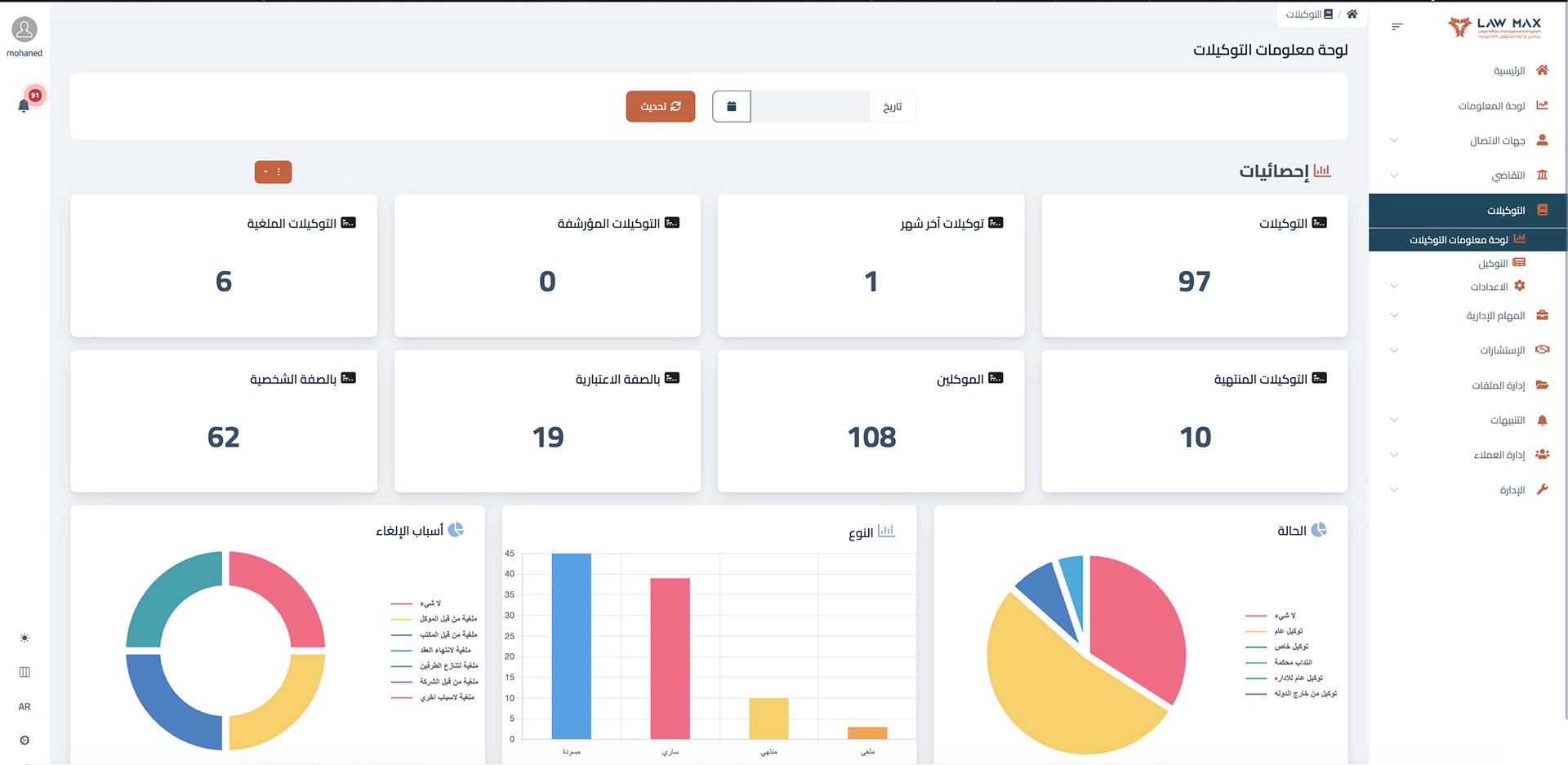Click the Law Max logo
Viewport: 1568px width, 765px height.
[x=1494, y=27]
